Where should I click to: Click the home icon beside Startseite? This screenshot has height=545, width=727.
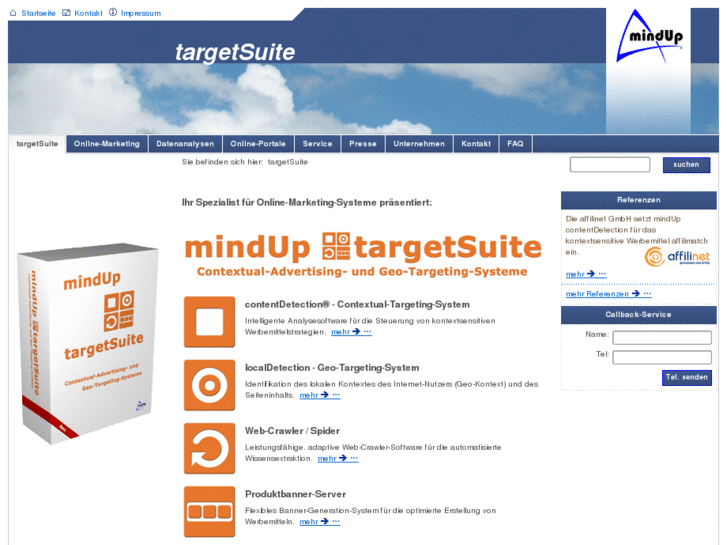13,13
